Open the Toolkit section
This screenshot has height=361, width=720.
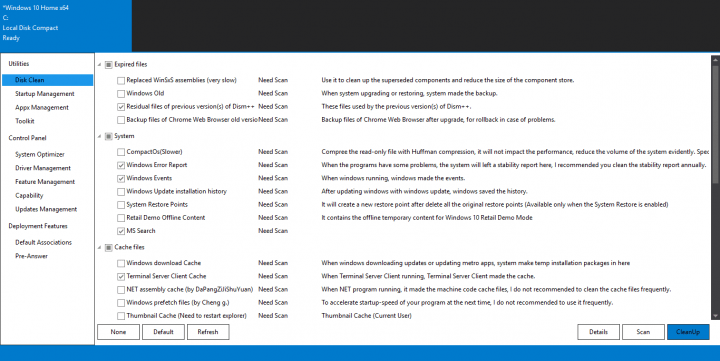click(x=25, y=121)
